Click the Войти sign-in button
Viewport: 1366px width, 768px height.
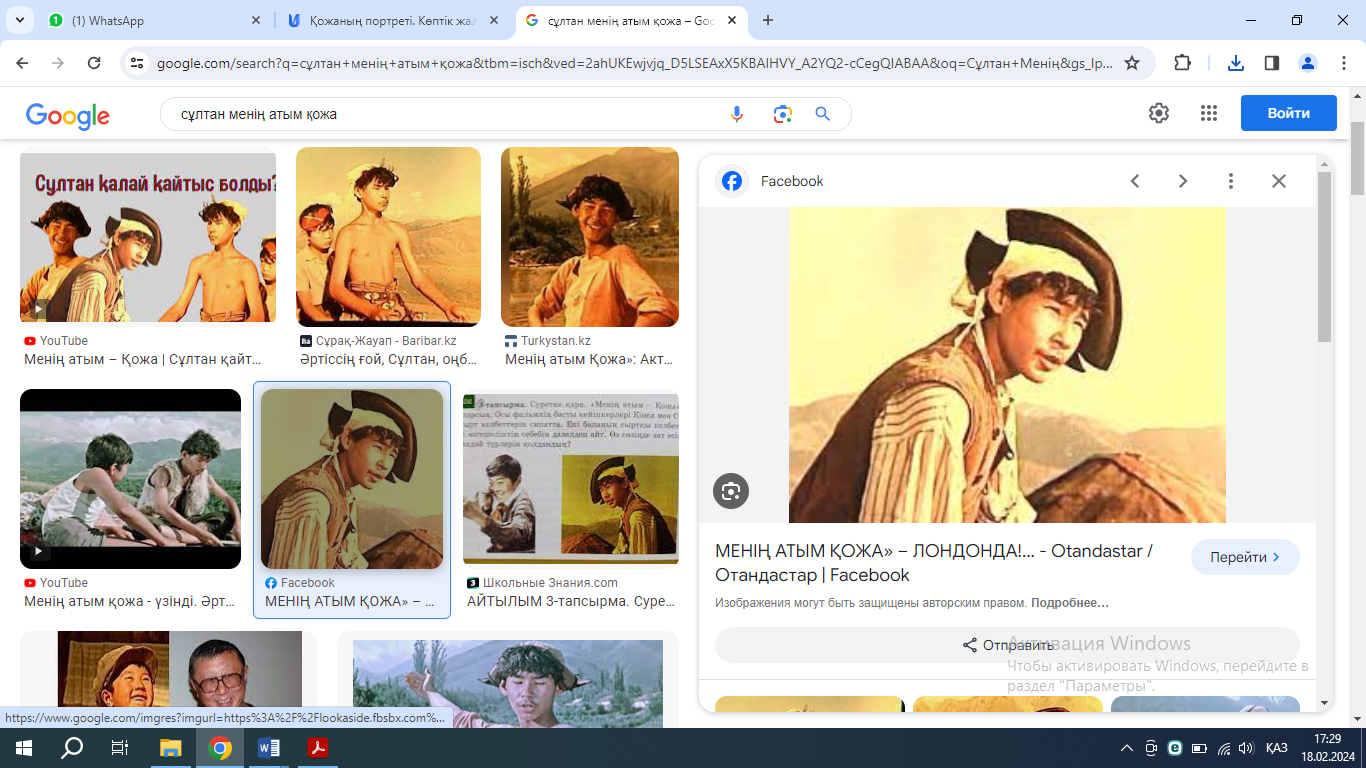point(1289,113)
